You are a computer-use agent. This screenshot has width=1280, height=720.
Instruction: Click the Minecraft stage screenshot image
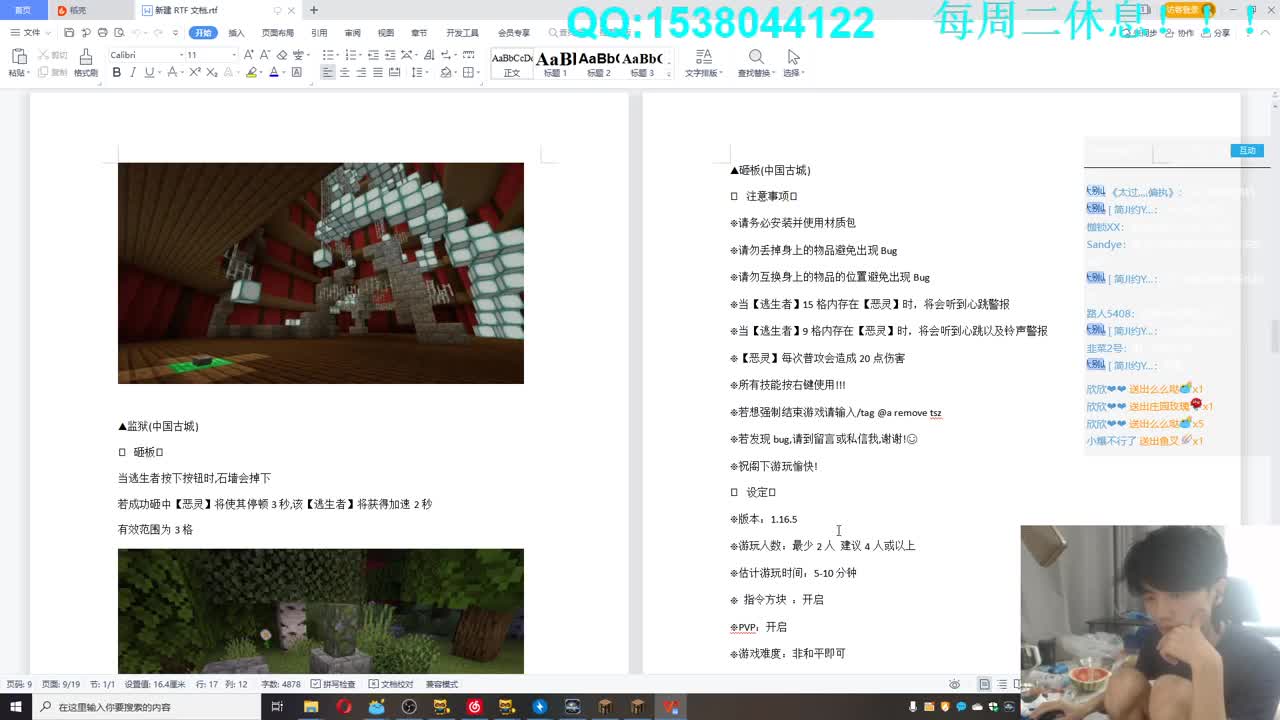[321, 273]
